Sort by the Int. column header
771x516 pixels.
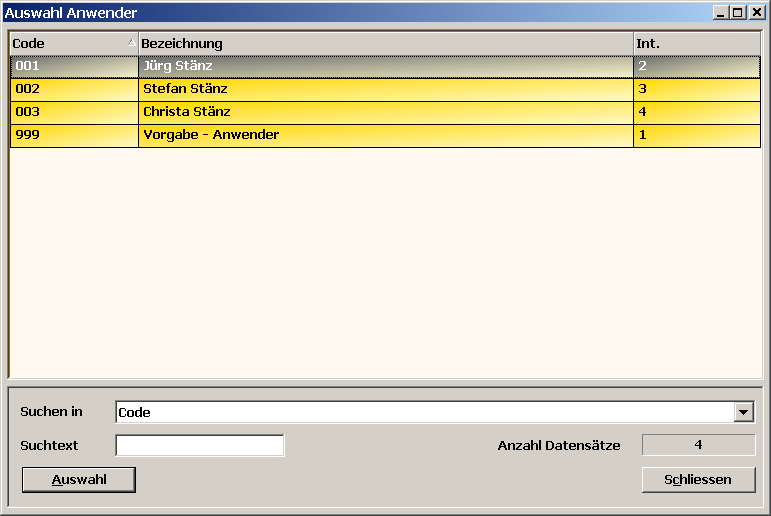[696, 44]
